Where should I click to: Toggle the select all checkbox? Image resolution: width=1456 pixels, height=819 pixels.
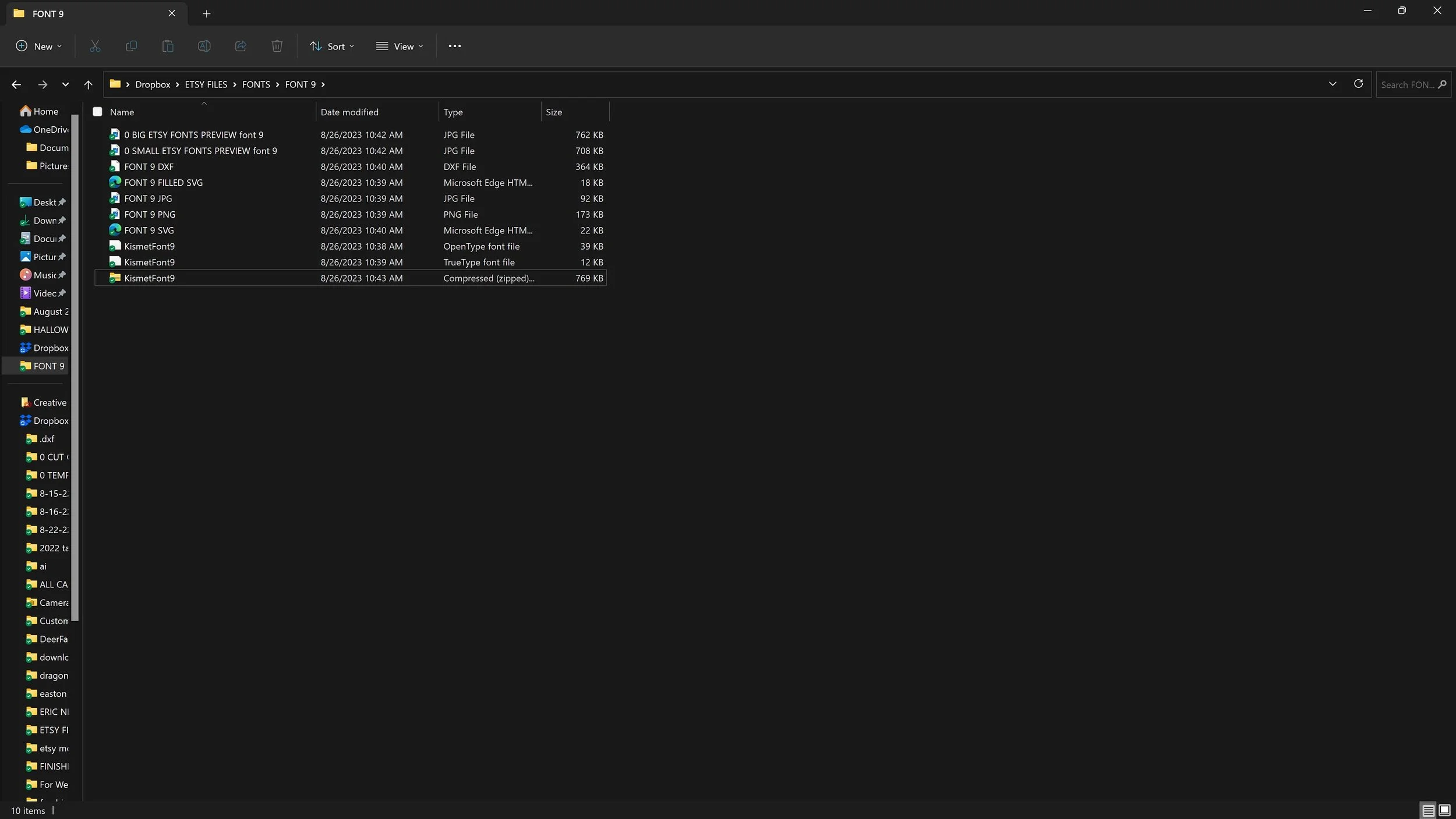click(x=97, y=112)
